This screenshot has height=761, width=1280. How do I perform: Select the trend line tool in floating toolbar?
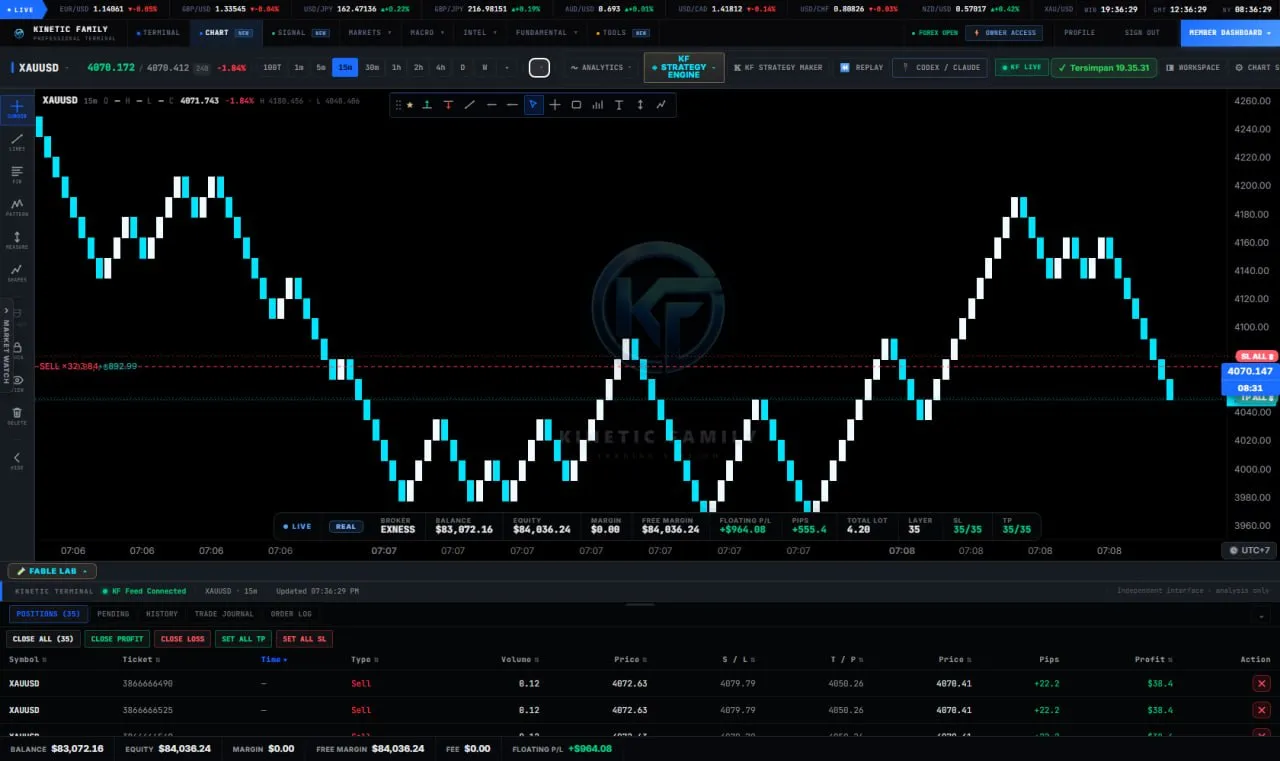[470, 105]
